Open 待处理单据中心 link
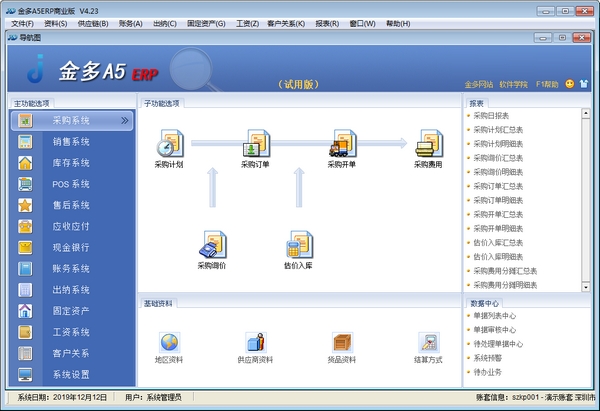 (x=498, y=344)
